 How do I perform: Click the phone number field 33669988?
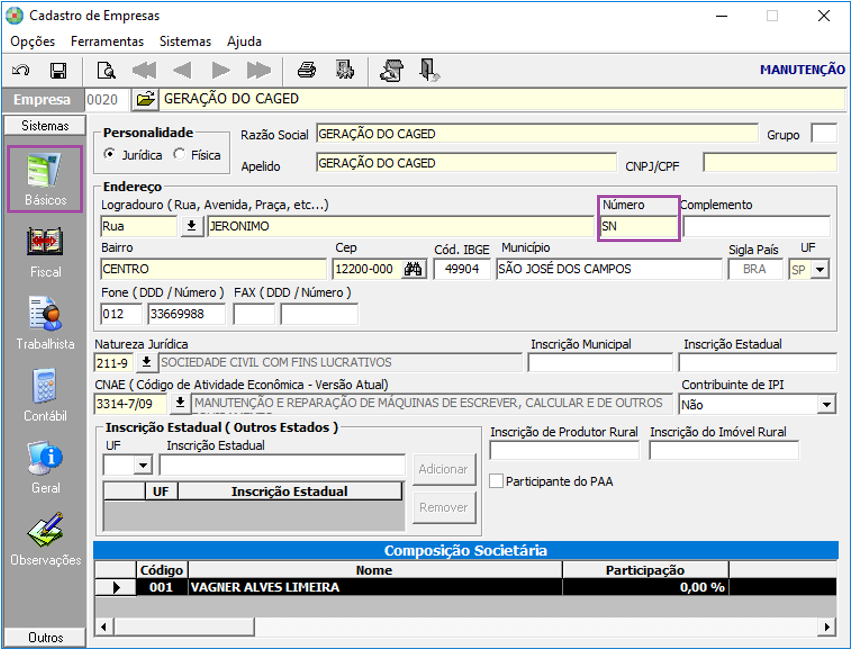pyautogui.click(x=187, y=314)
